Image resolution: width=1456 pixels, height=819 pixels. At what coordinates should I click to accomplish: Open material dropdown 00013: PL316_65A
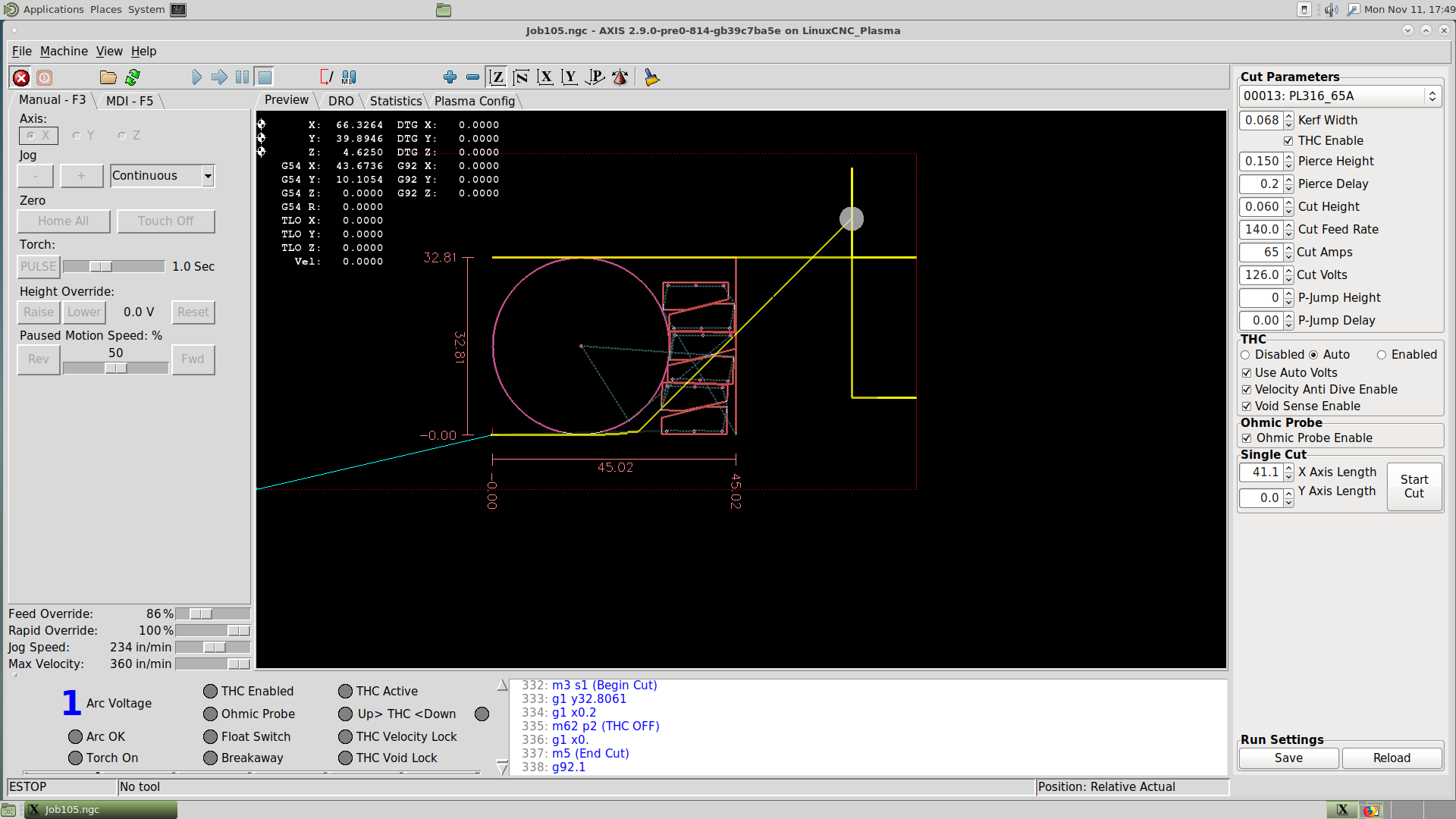(x=1340, y=96)
